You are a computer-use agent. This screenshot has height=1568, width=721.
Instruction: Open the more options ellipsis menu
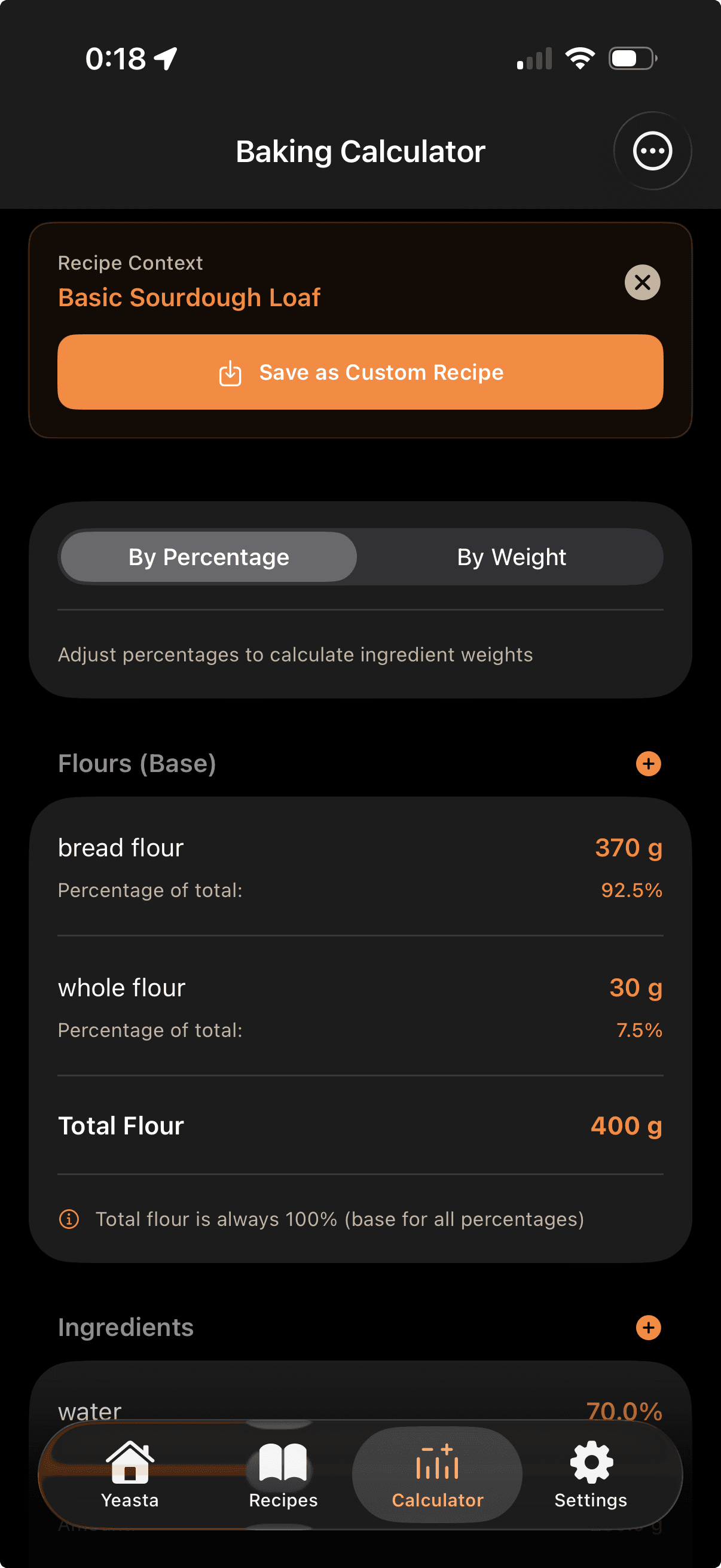point(652,151)
